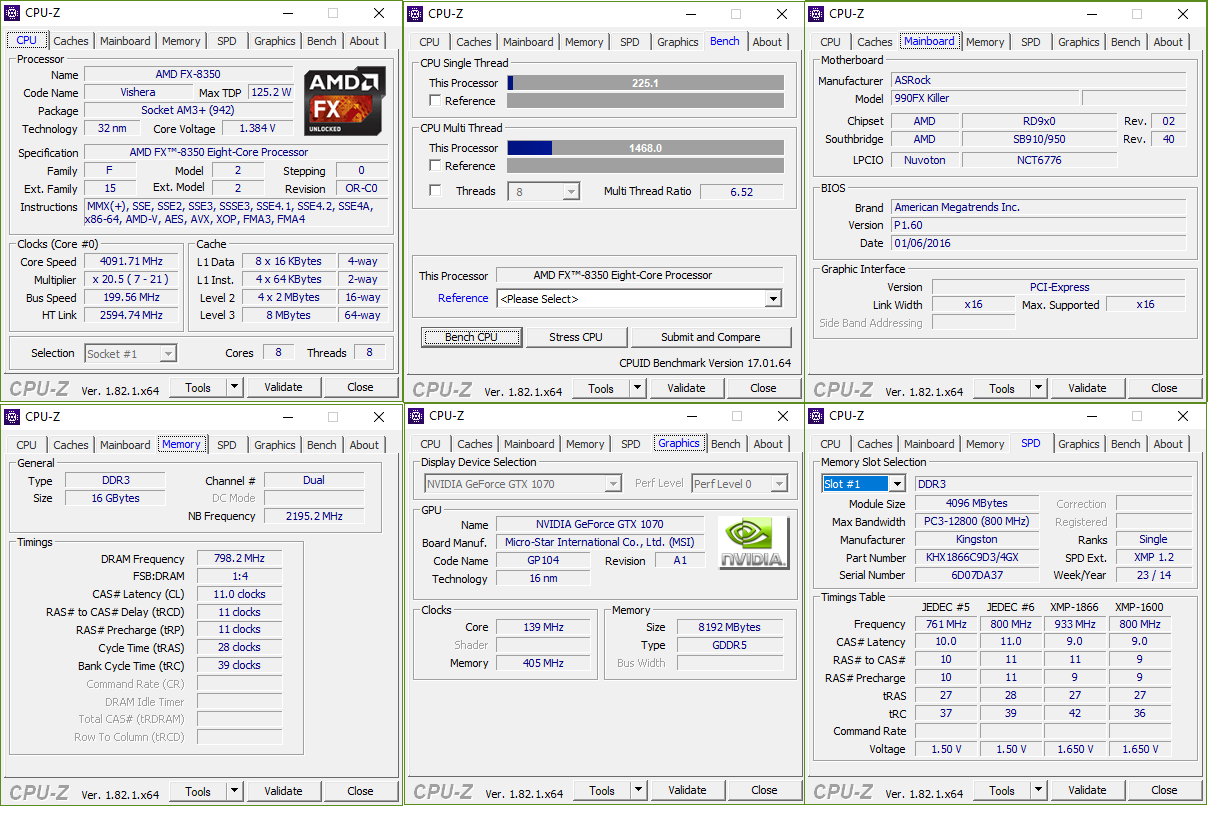Click the CPU-Z title bar icon of the SPD window
Image resolution: width=1211 pixels, height=816 pixels.
(816, 416)
